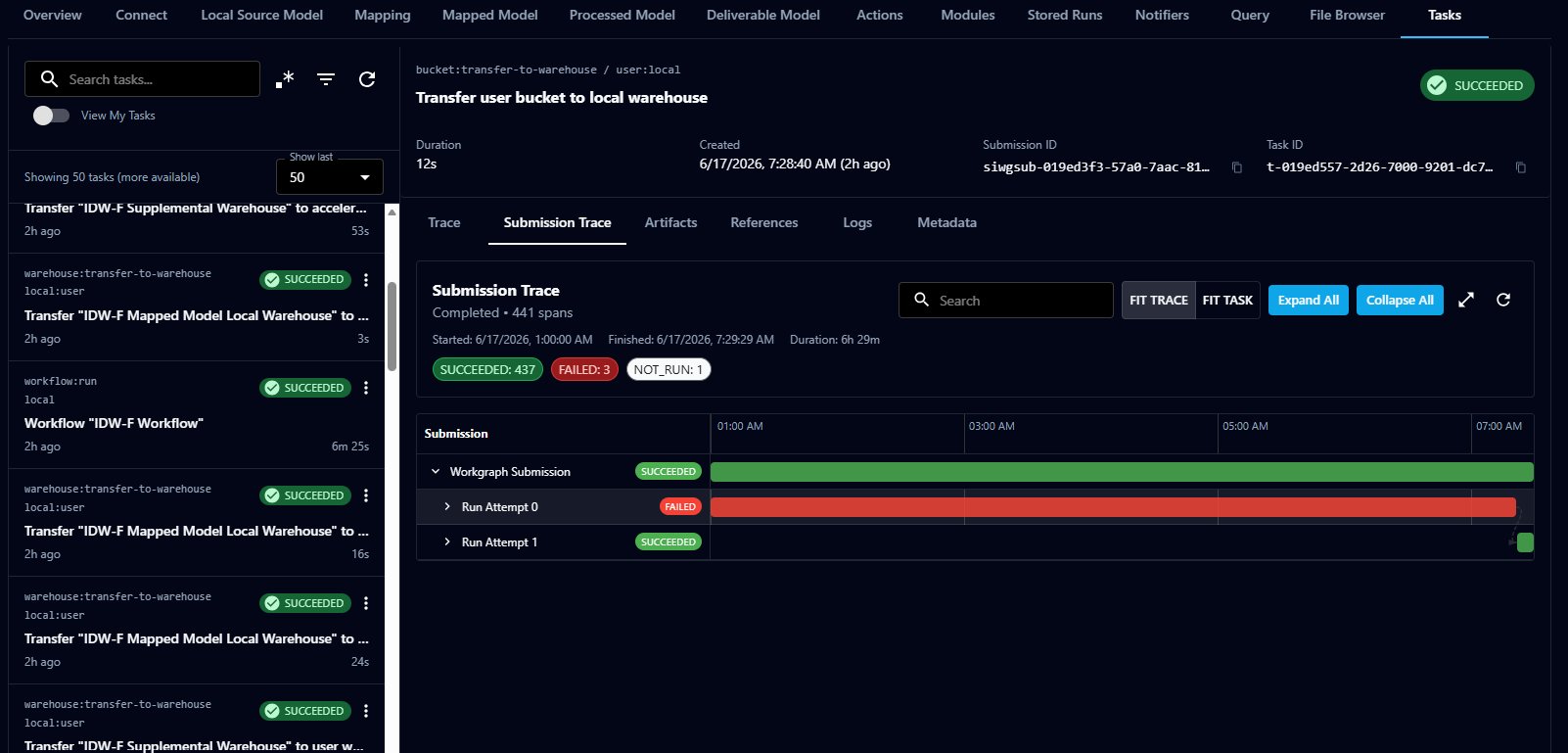
Task: Click the Search tasks input field
Action: (x=142, y=79)
